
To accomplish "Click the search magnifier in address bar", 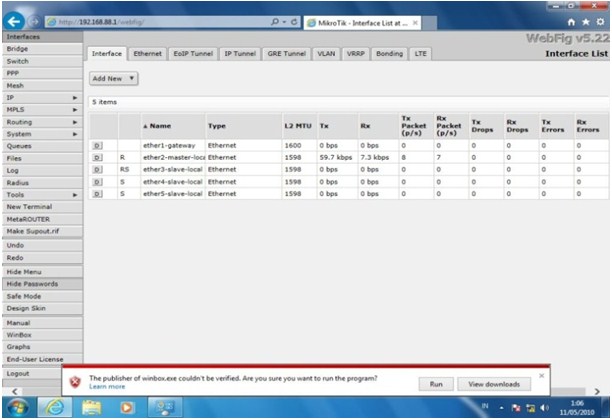I will point(275,22).
